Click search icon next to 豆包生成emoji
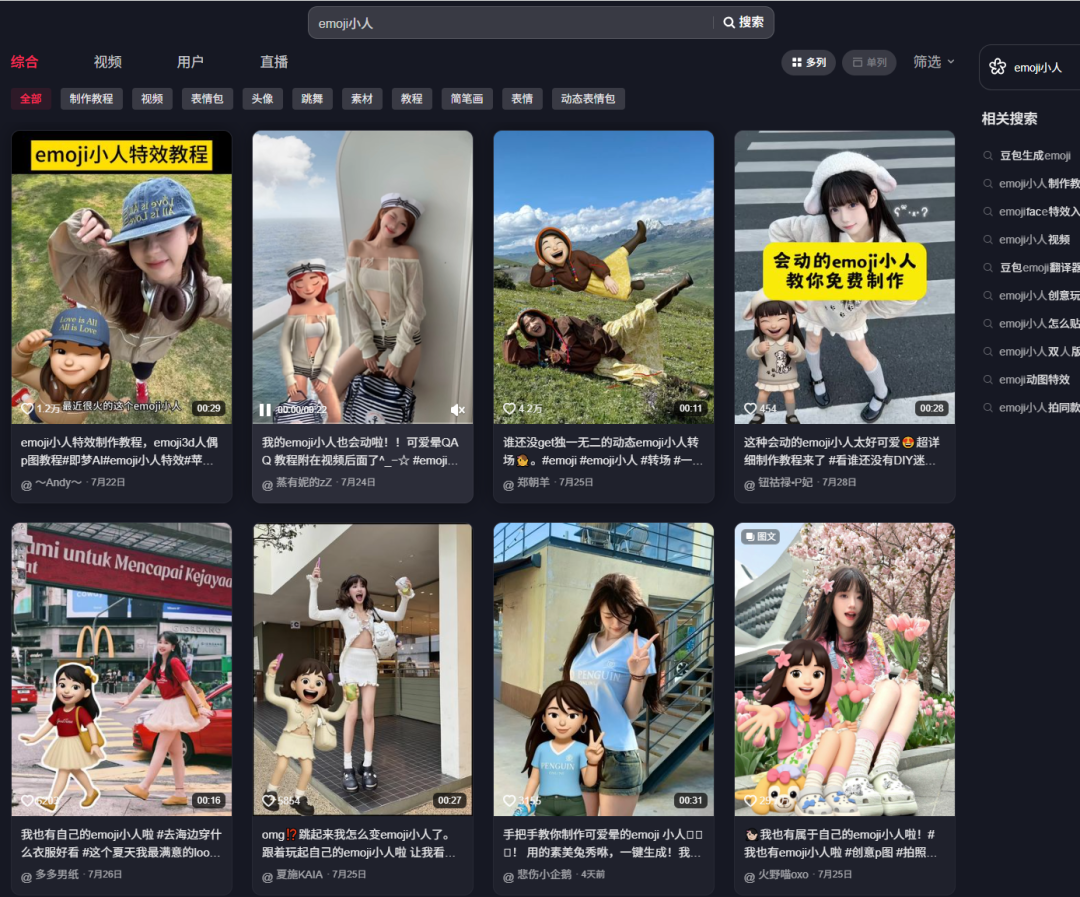The height and width of the screenshot is (897, 1080). tap(988, 156)
